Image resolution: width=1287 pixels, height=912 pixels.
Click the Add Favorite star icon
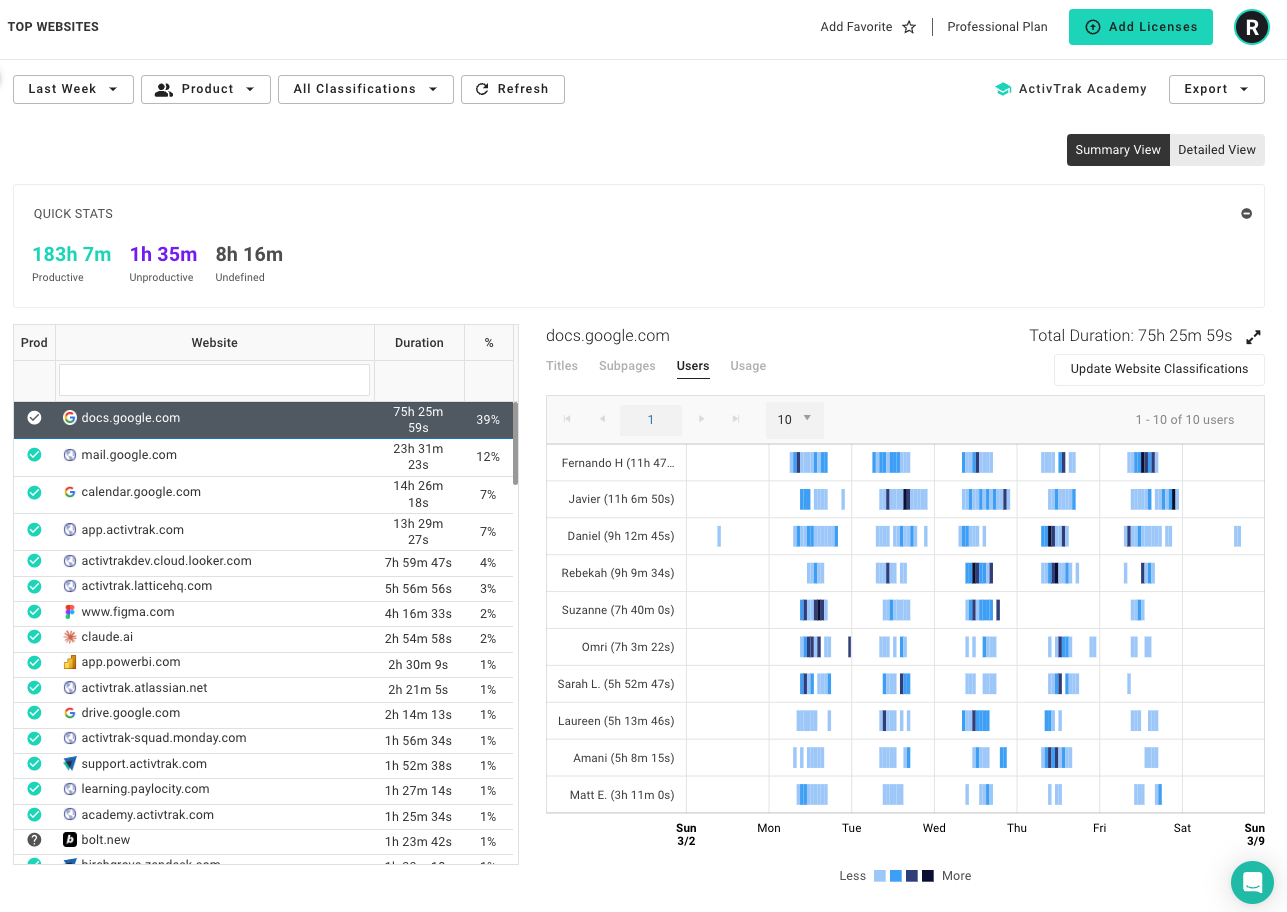909,27
